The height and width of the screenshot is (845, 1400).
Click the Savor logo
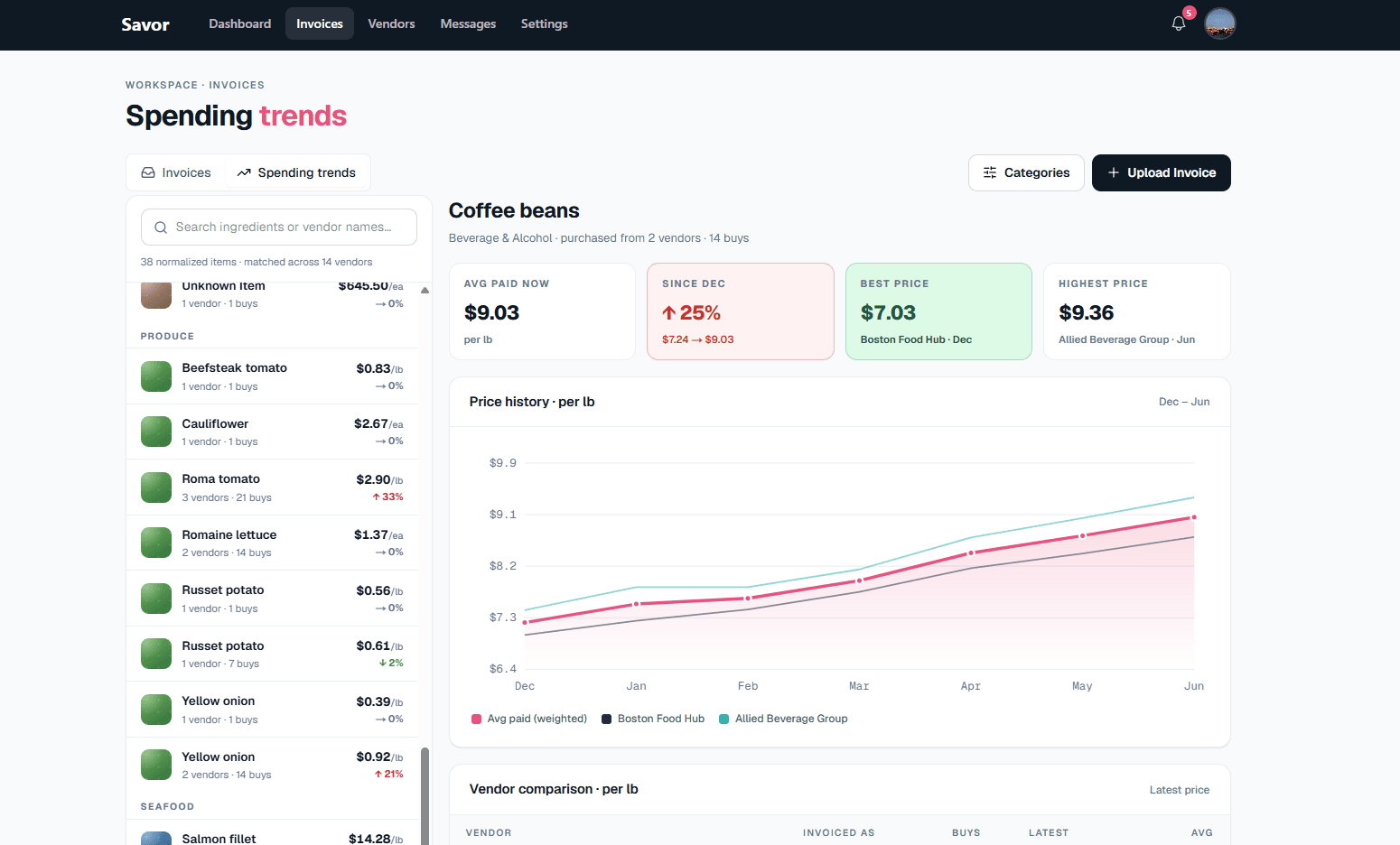tap(145, 24)
